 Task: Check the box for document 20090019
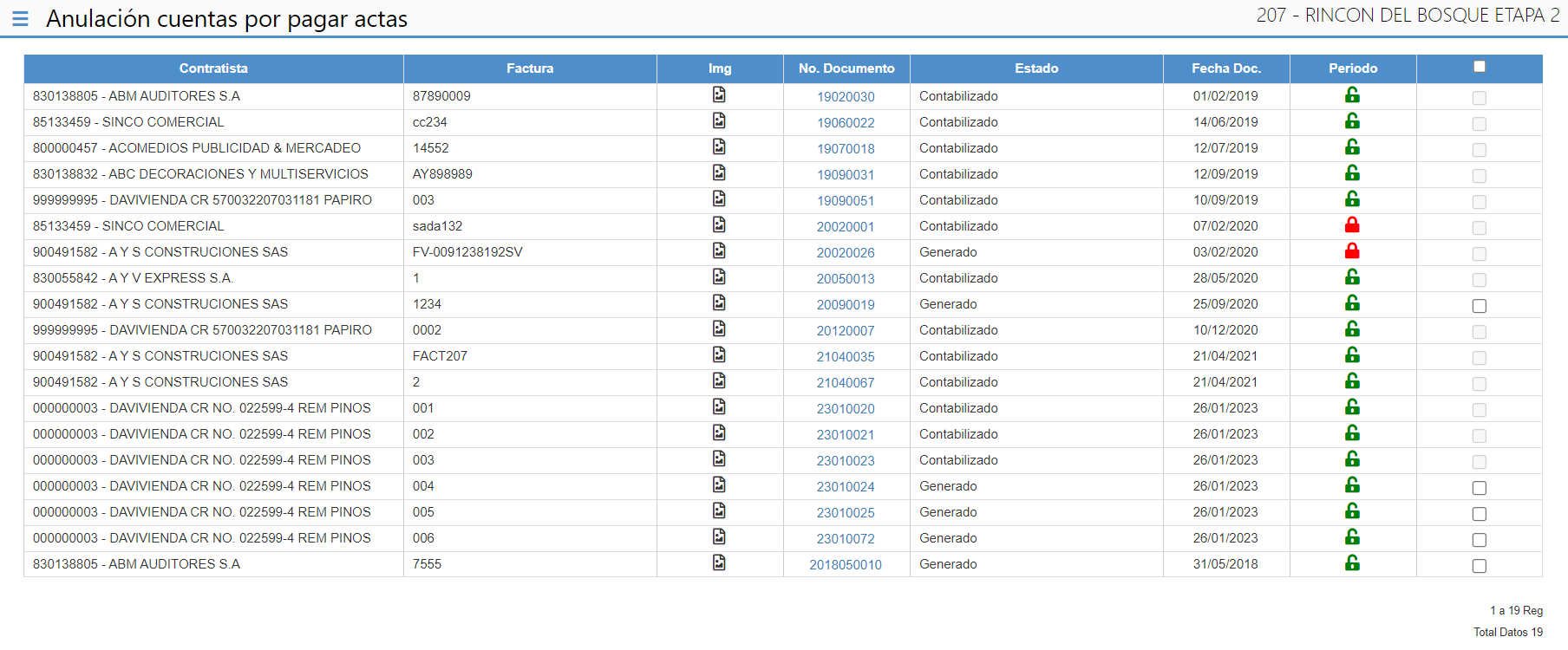click(1480, 306)
